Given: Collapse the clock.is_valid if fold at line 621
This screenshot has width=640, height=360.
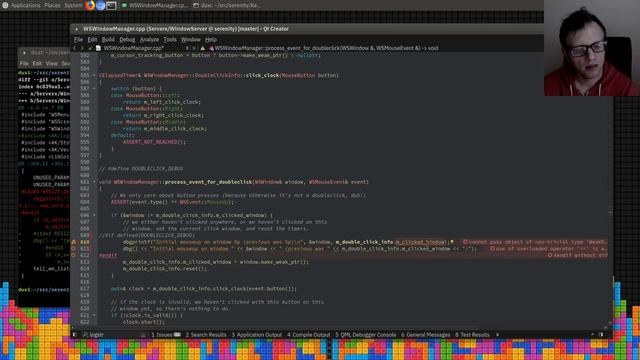Looking at the screenshot, I should click(94, 315).
